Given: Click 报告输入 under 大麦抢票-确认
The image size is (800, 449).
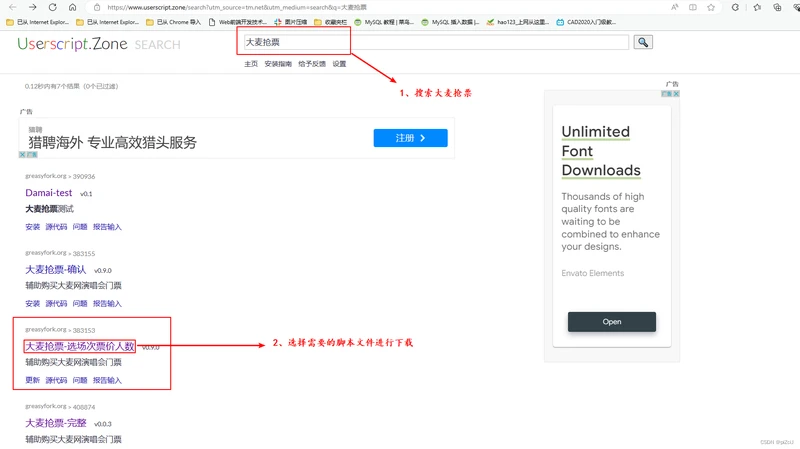Looking at the screenshot, I should [x=107, y=304].
